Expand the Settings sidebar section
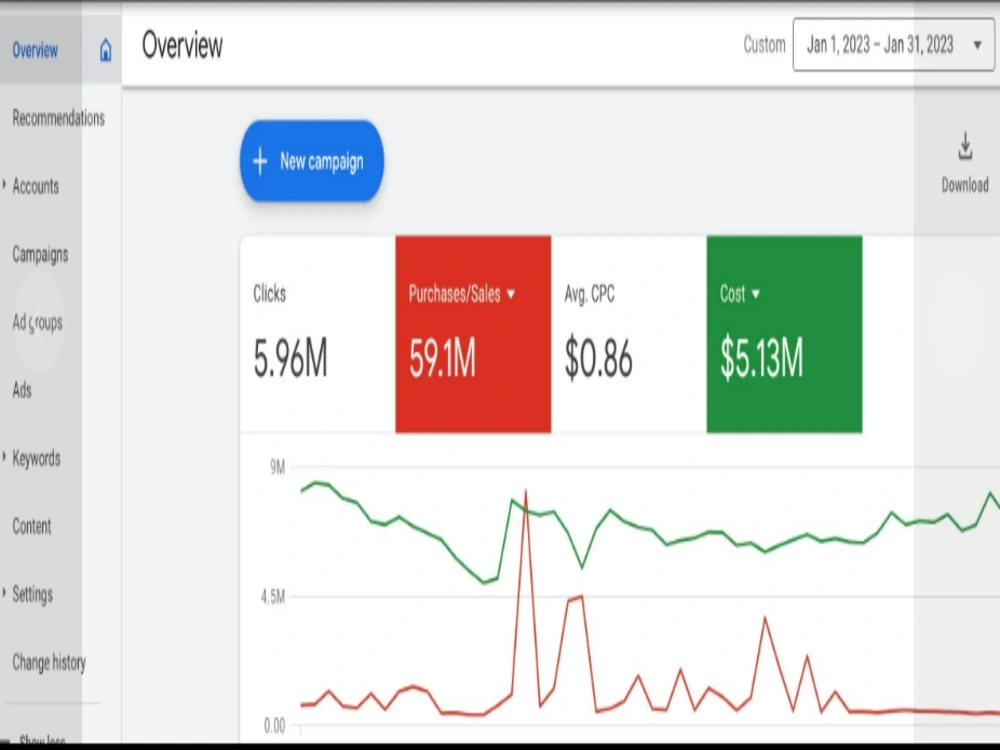Image resolution: width=1000 pixels, height=750 pixels. click(4, 594)
